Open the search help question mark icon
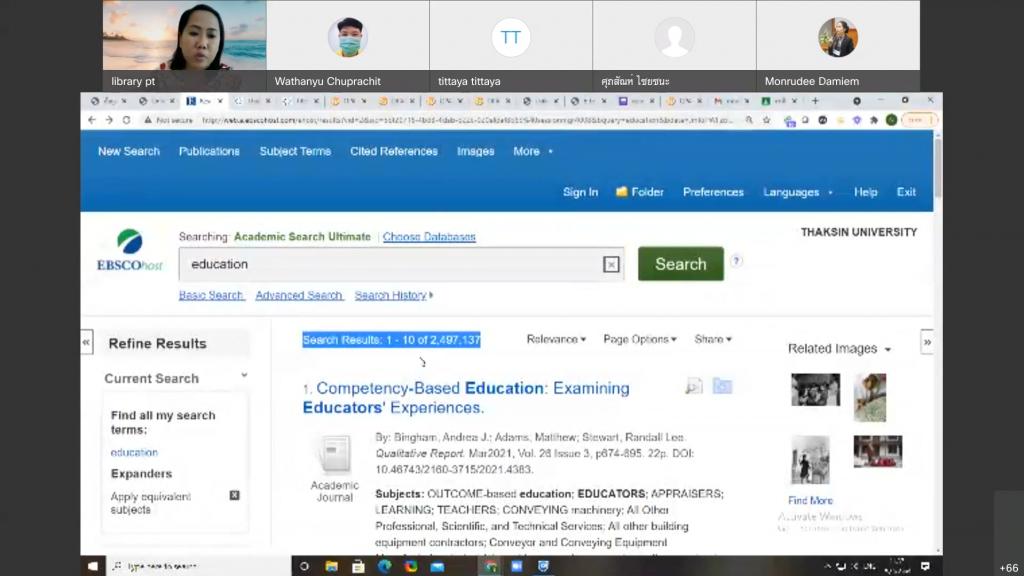The height and width of the screenshot is (576, 1024). point(736,261)
